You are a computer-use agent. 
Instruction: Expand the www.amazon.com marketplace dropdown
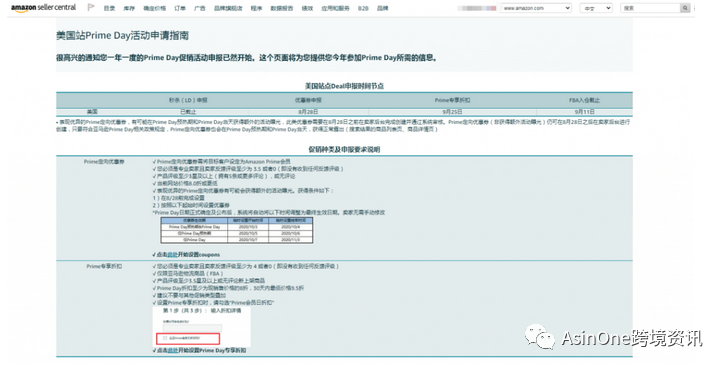click(536, 8)
